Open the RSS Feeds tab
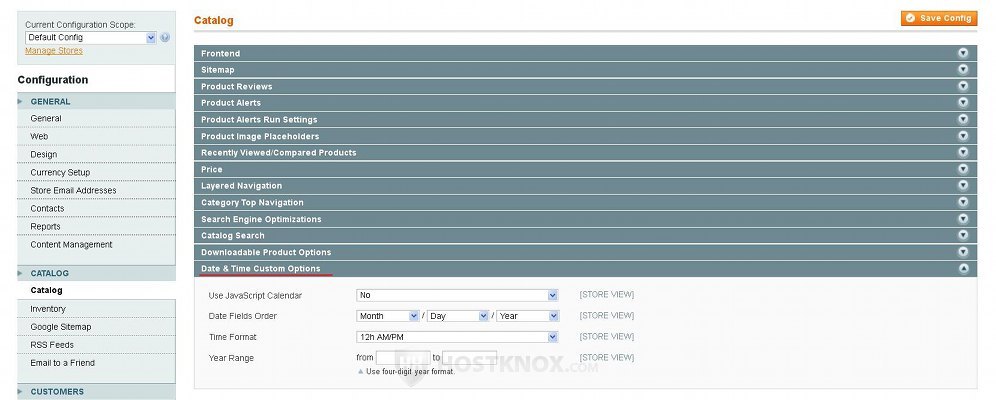996x400 pixels. [x=96, y=345]
